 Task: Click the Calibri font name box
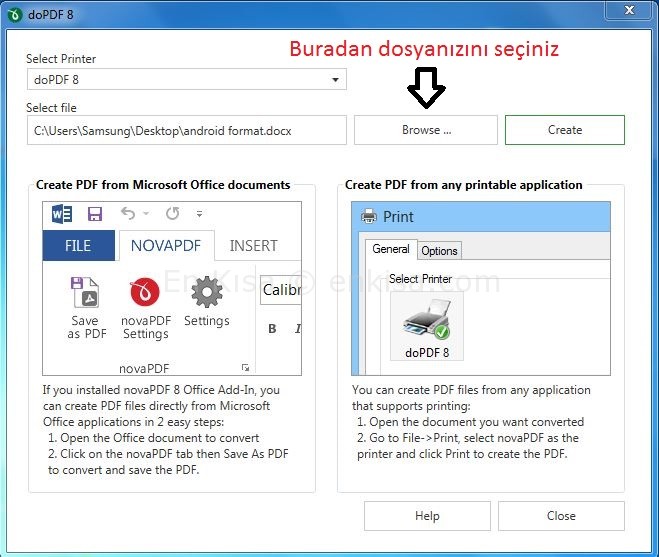click(281, 290)
